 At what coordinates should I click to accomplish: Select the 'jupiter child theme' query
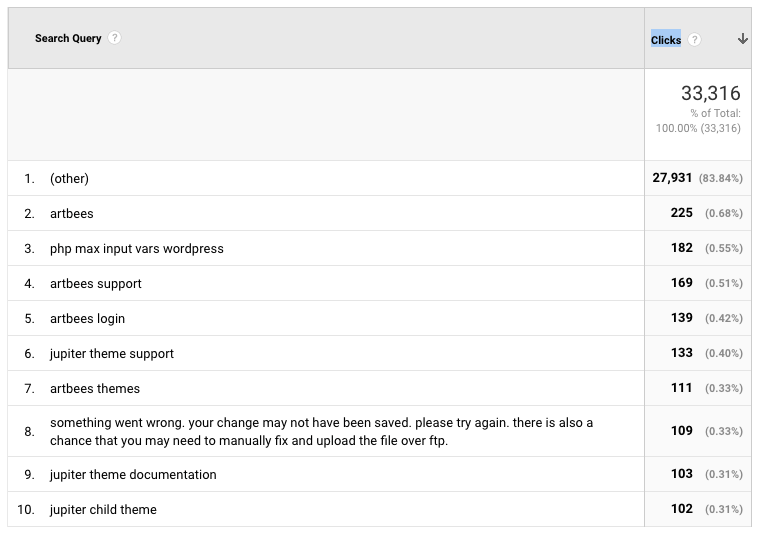103,509
